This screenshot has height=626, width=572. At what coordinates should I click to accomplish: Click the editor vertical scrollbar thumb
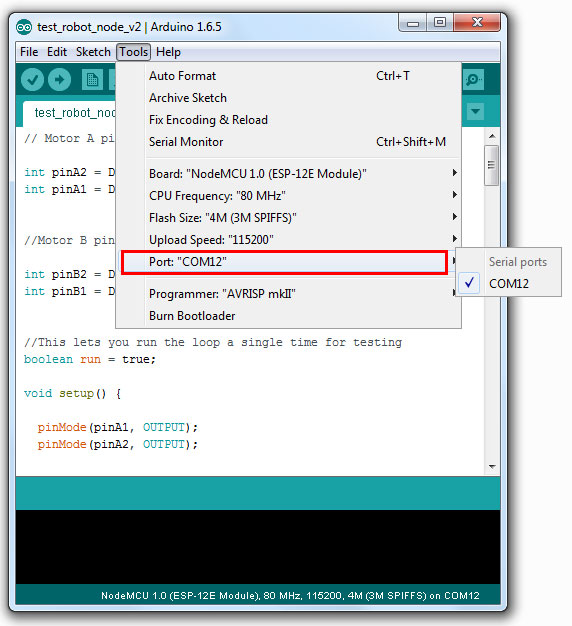pos(491,165)
